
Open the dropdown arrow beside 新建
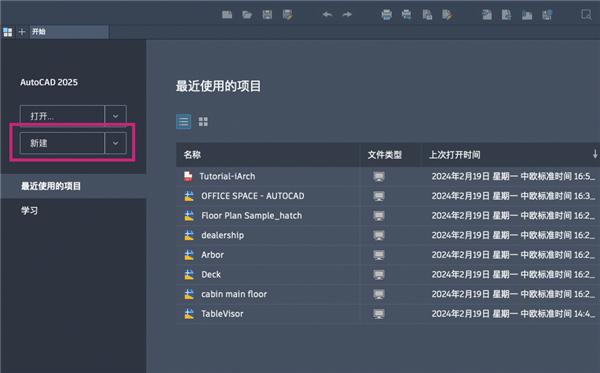pyautogui.click(x=115, y=143)
